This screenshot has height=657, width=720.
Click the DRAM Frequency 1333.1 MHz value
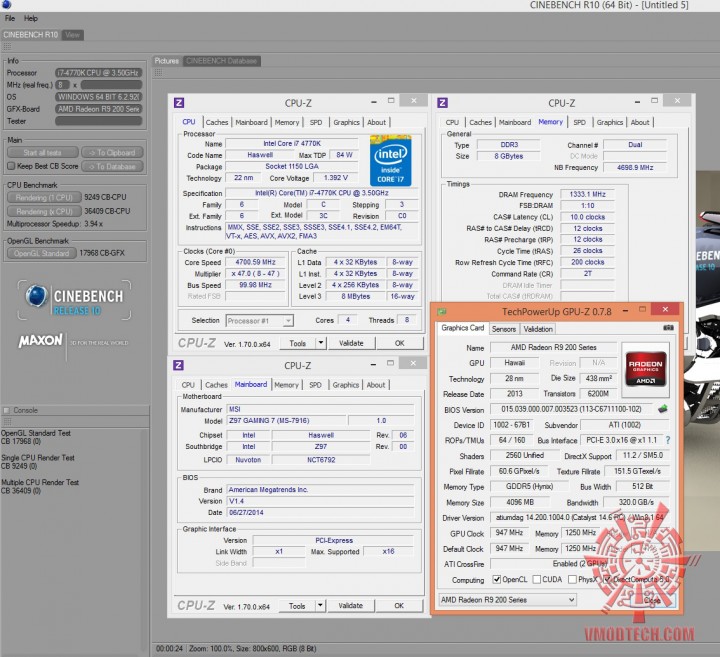587,194
